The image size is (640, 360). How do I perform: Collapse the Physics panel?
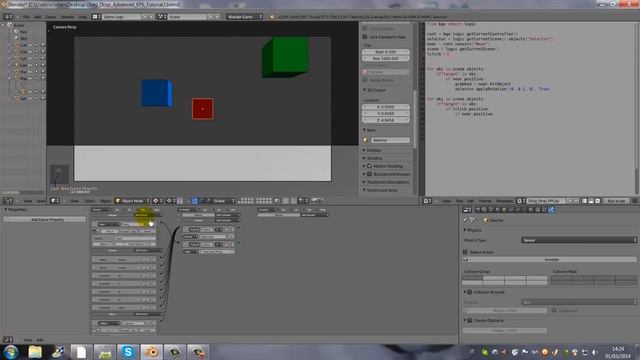[465, 230]
